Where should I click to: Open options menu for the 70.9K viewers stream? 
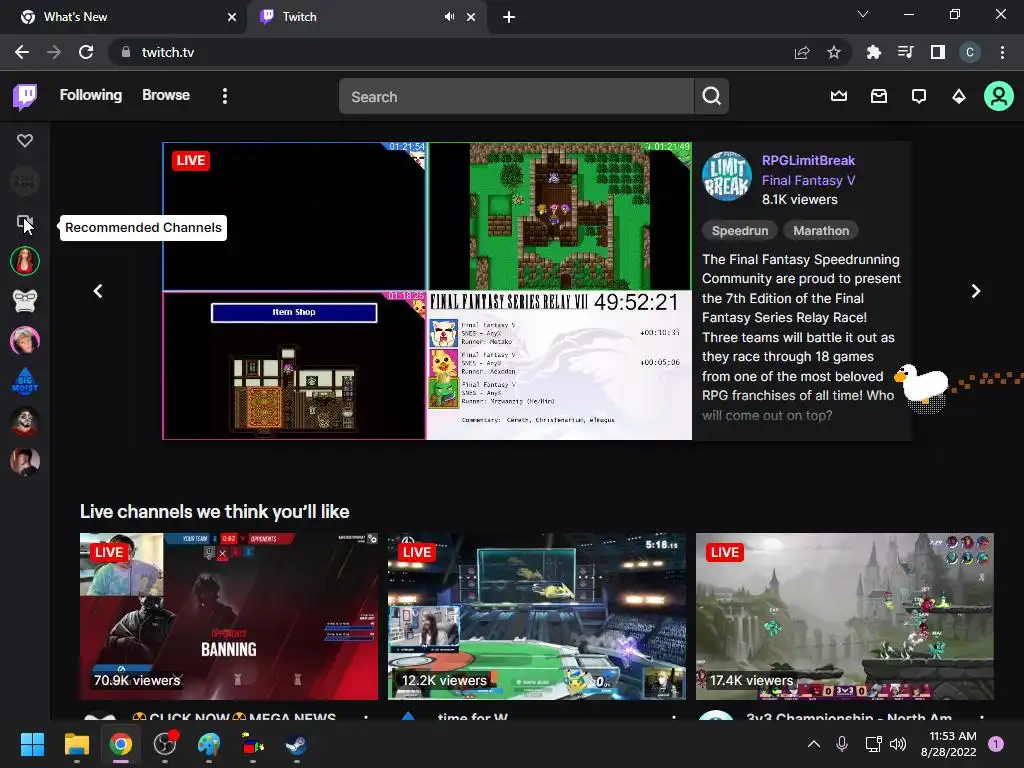(x=366, y=716)
